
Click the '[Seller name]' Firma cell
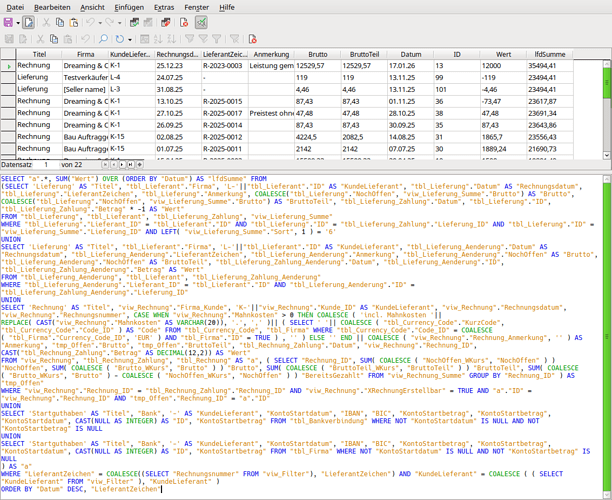(x=85, y=89)
